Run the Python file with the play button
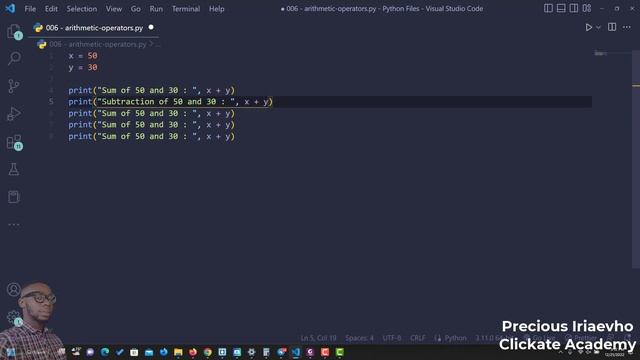 pos(588,27)
